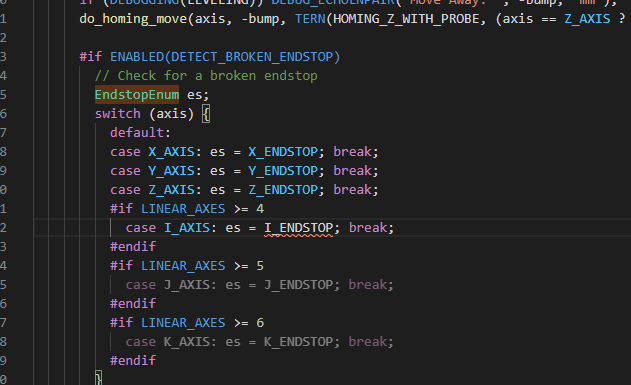Click the default: label

coord(140,133)
